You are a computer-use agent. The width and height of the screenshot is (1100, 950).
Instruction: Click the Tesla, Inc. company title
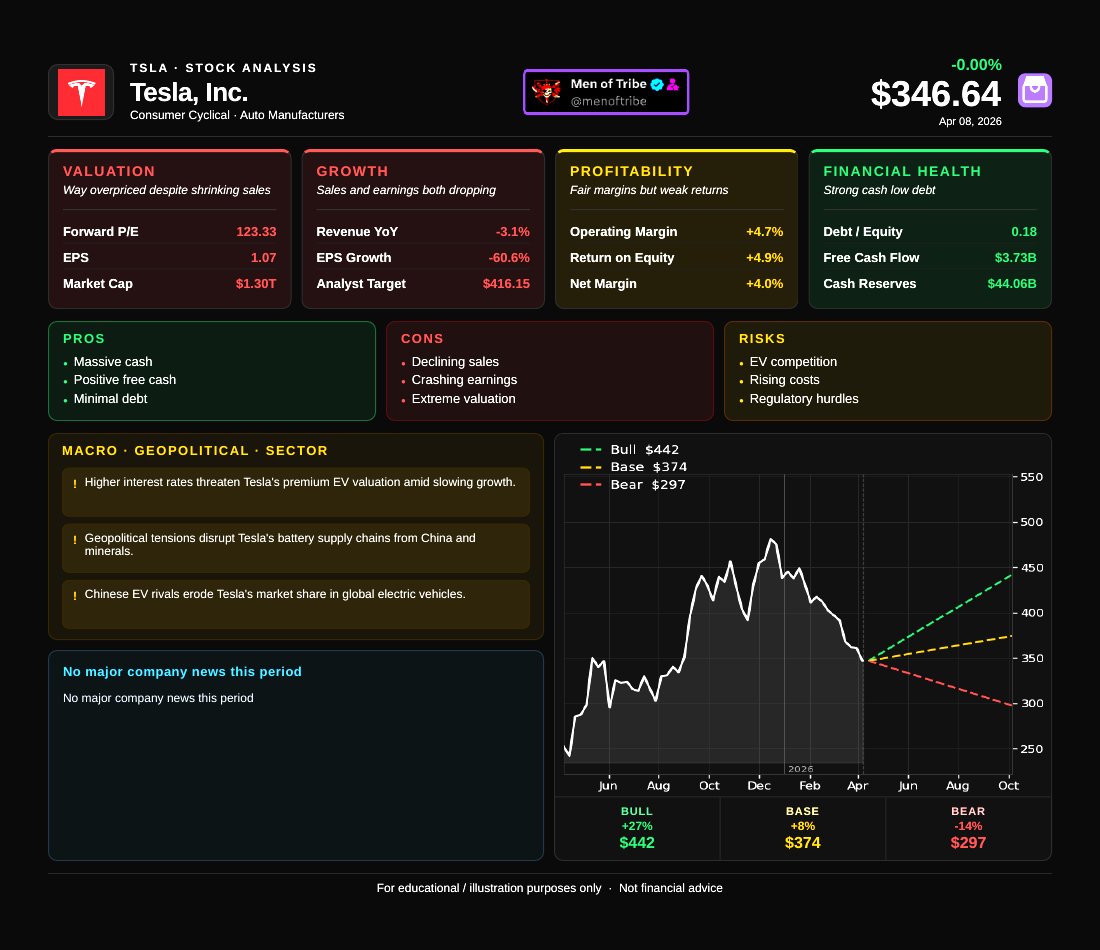(189, 93)
